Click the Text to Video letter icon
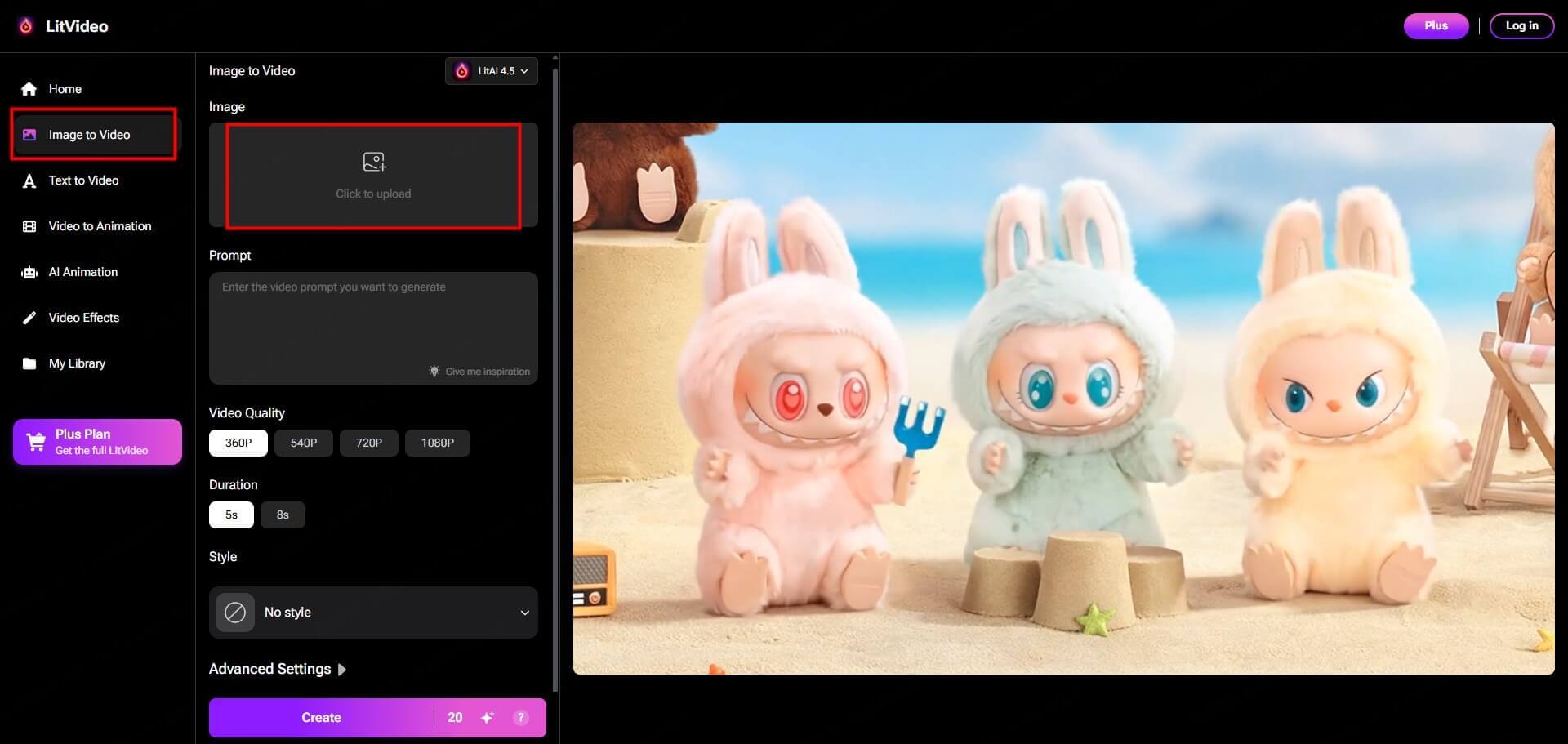The width and height of the screenshot is (1568, 744). point(29,181)
